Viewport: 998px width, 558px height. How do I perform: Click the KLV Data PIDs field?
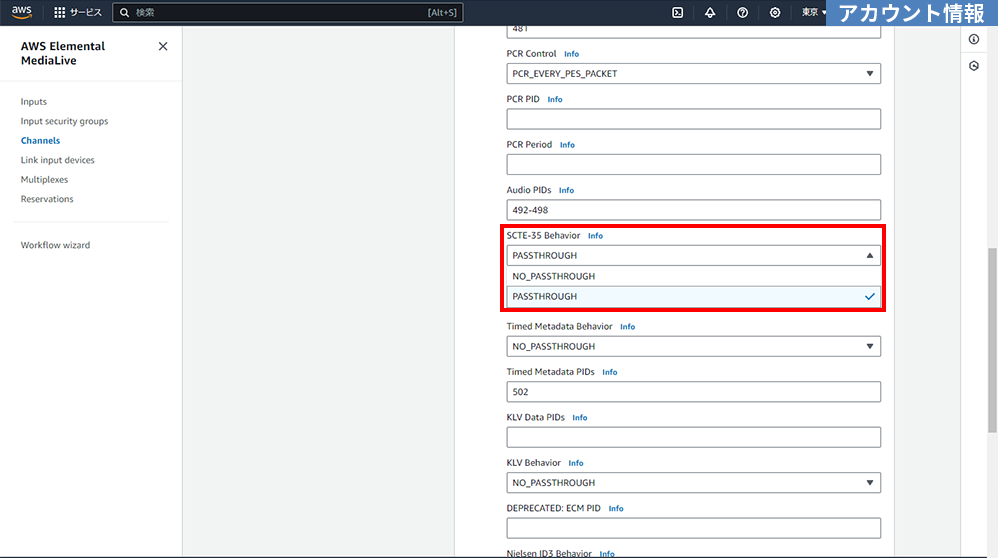[x=693, y=438]
